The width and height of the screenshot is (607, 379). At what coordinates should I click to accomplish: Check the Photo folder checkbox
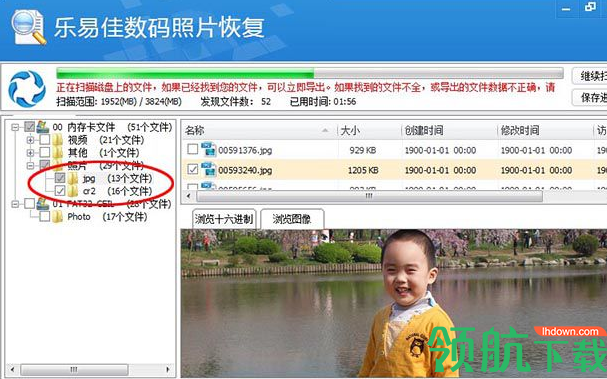click(x=45, y=216)
